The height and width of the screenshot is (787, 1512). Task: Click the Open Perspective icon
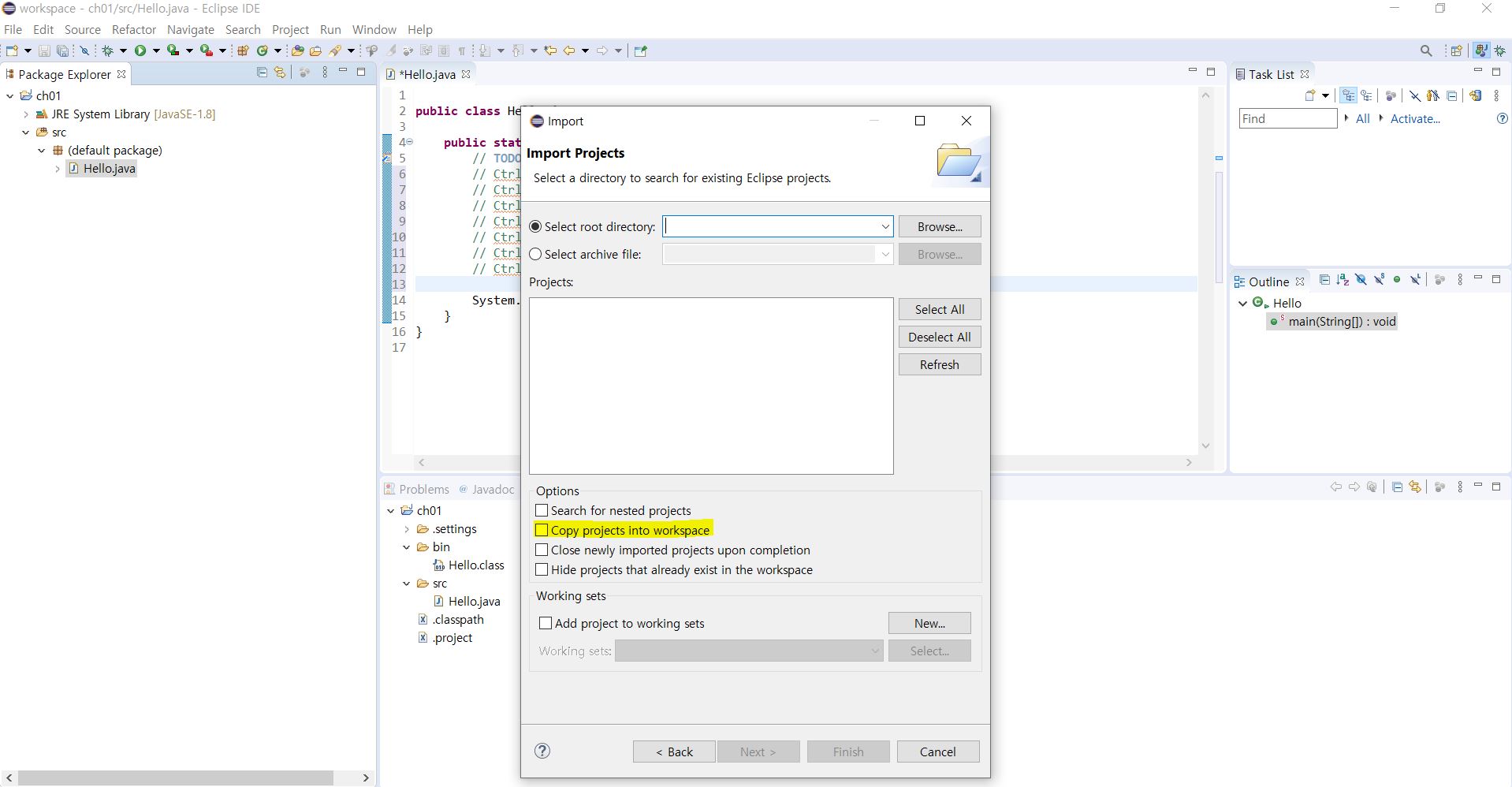1456,50
